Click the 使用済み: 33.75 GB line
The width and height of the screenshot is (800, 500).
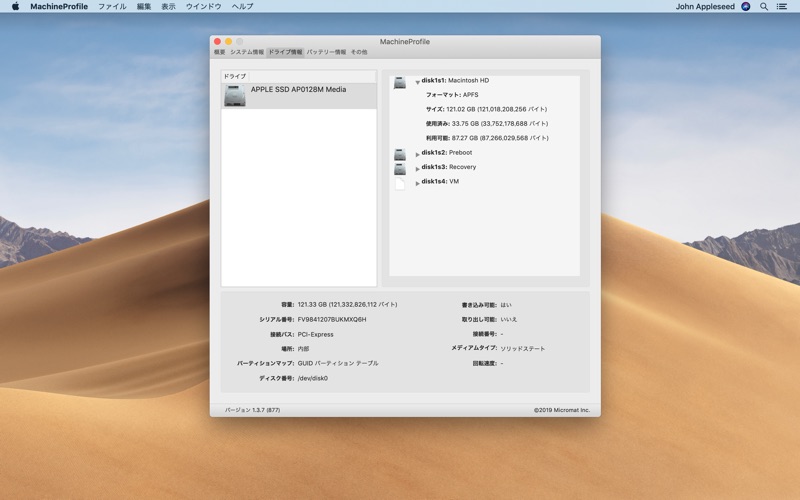coord(487,123)
